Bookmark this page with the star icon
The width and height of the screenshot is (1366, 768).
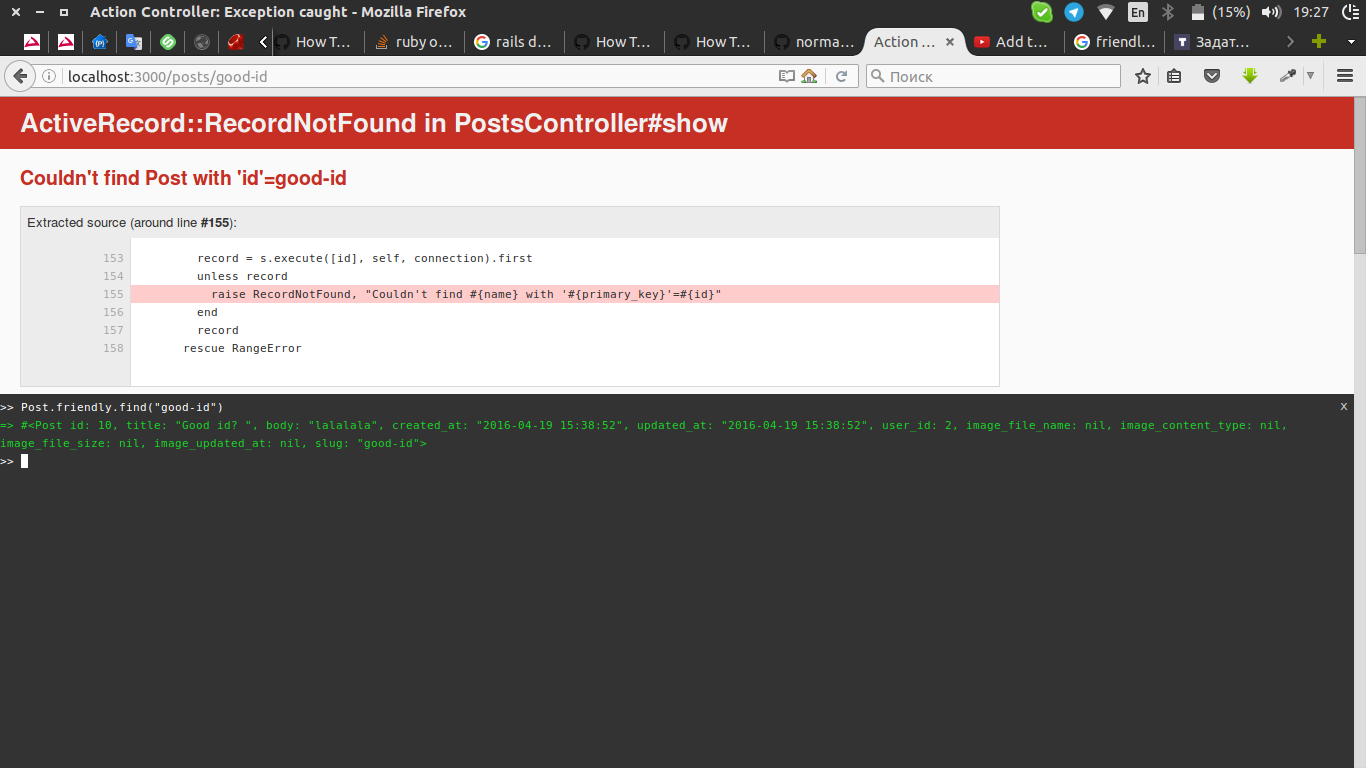1143,76
